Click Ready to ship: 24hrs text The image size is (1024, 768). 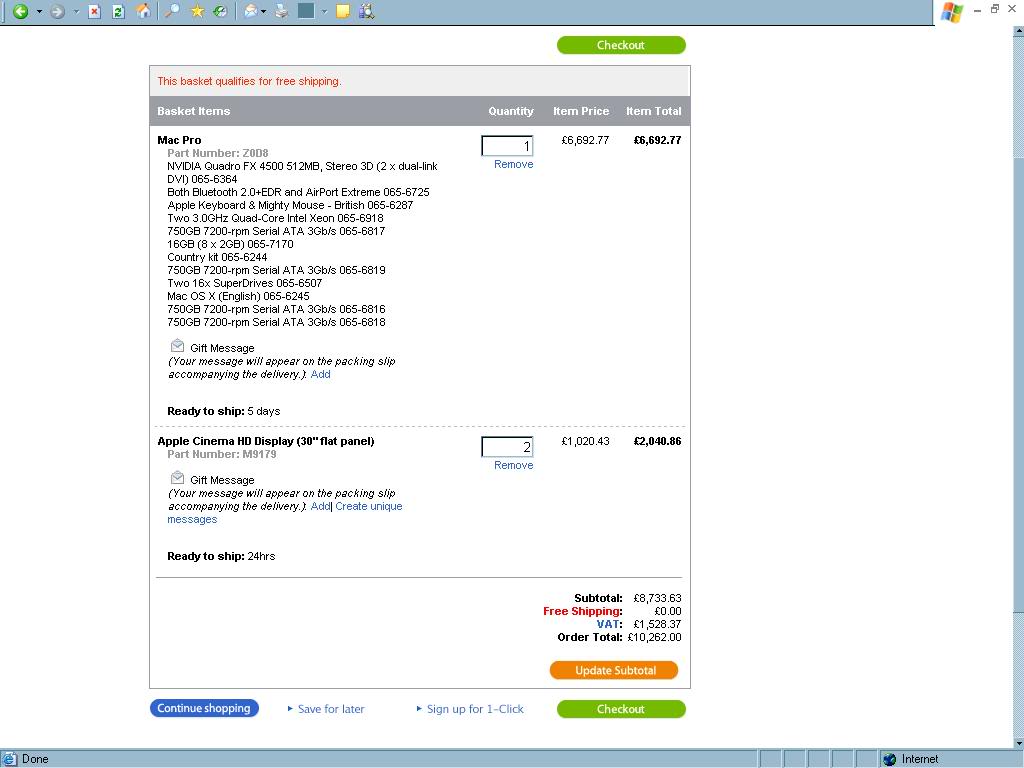[x=221, y=556]
